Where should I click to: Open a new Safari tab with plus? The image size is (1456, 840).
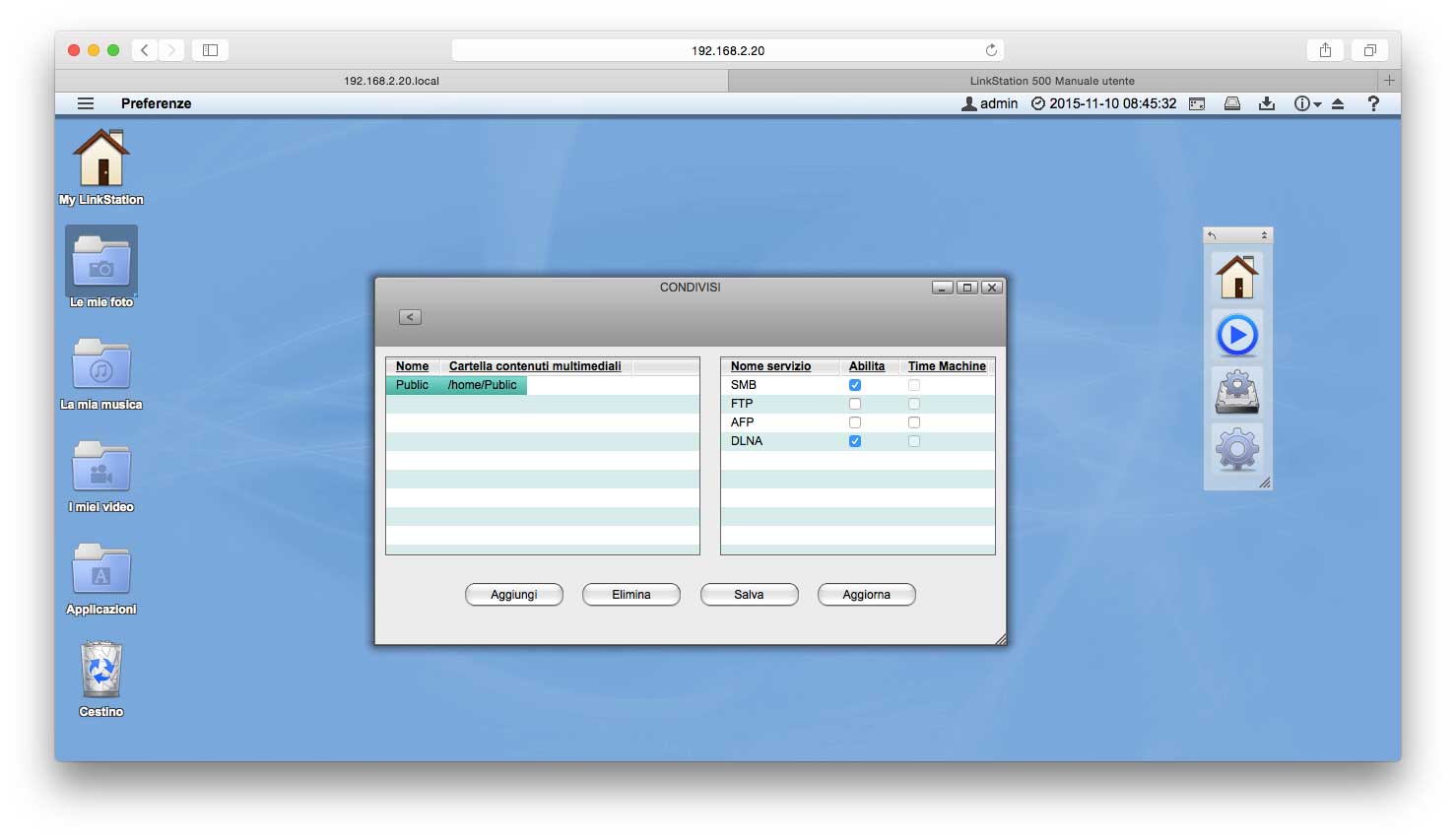(1389, 81)
